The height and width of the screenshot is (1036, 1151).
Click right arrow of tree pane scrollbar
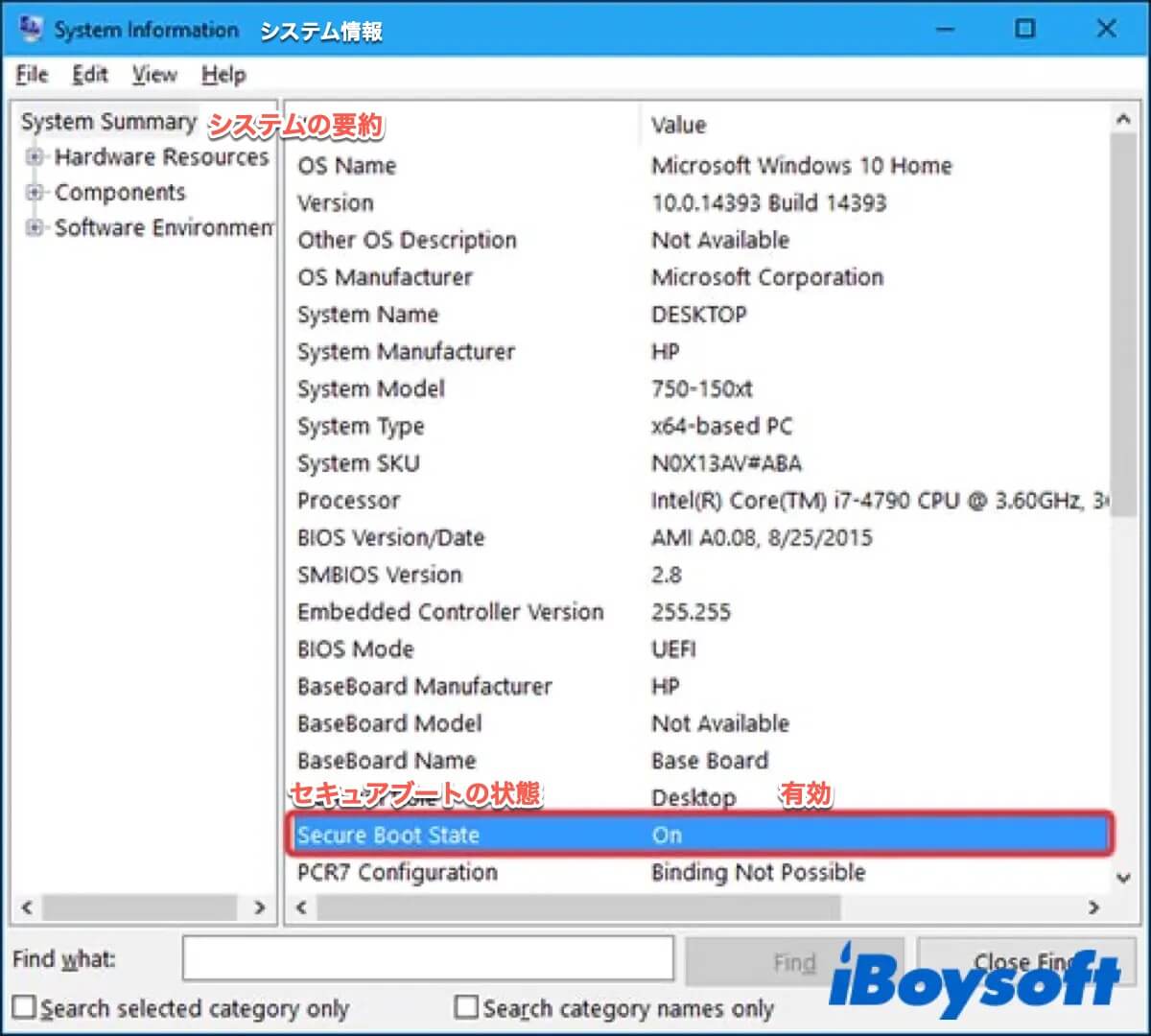pos(259,906)
